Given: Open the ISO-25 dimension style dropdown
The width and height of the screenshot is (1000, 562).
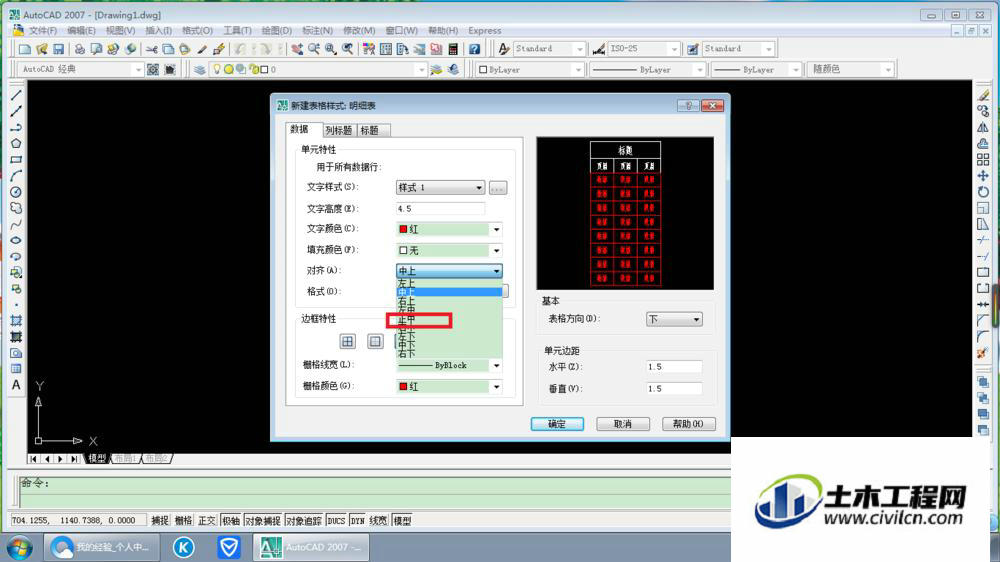Looking at the screenshot, I should 643,48.
